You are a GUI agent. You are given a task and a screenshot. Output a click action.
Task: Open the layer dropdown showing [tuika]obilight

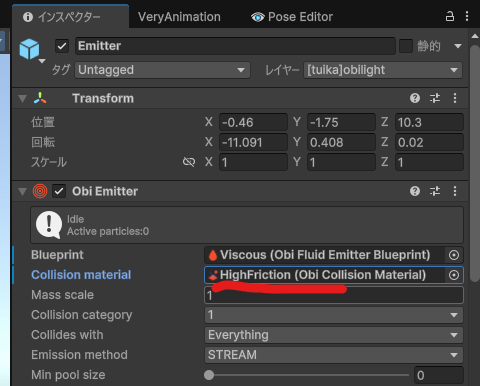(383, 70)
